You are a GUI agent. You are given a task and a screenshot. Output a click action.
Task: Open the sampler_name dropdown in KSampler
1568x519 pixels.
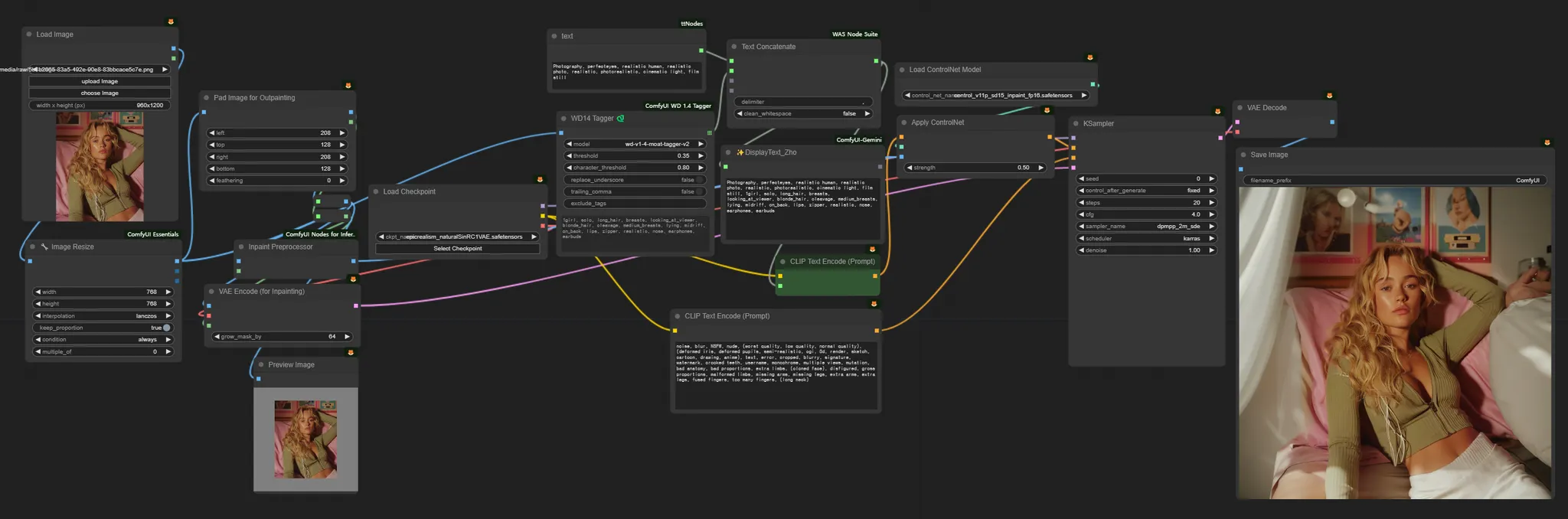(x=1146, y=227)
